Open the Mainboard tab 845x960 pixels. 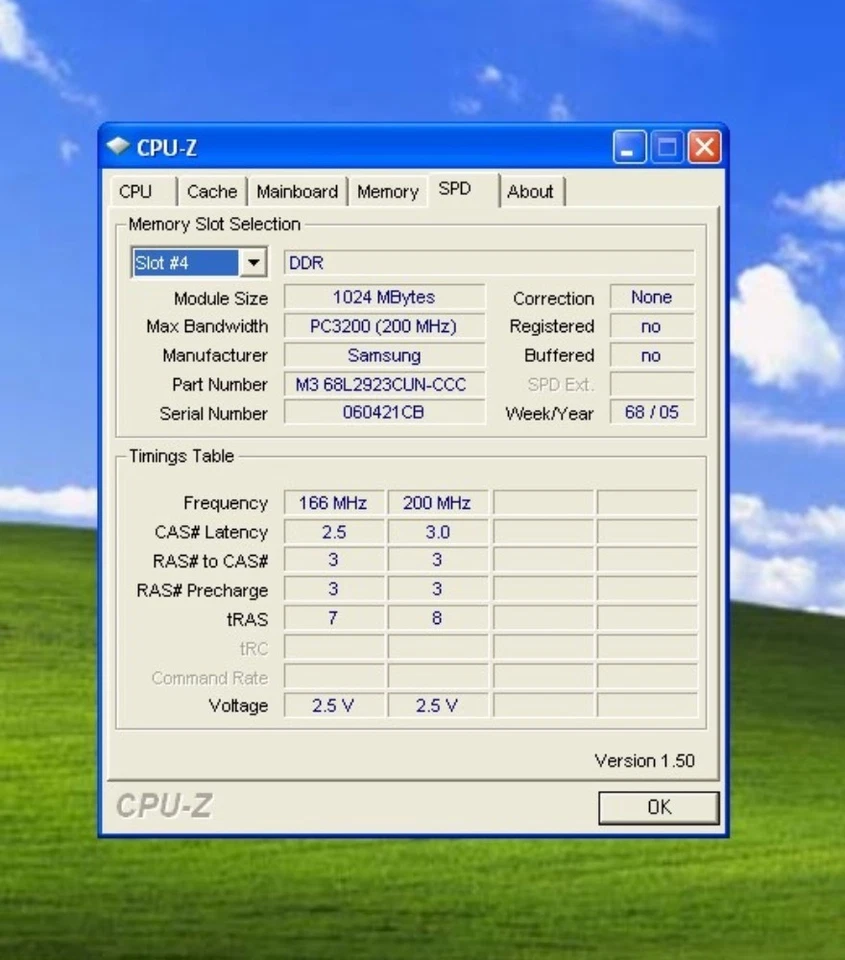(297, 191)
